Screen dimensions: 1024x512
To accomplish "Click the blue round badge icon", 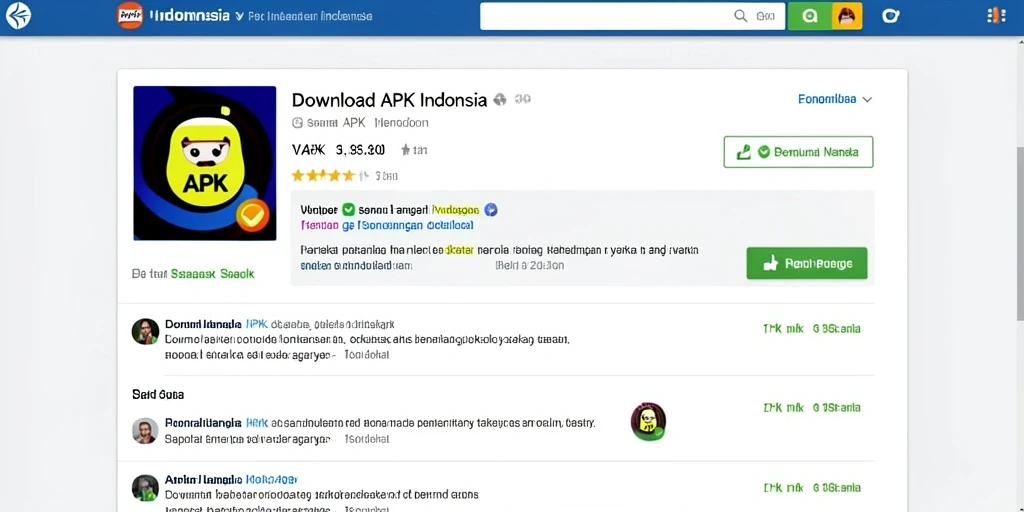I will tap(491, 210).
